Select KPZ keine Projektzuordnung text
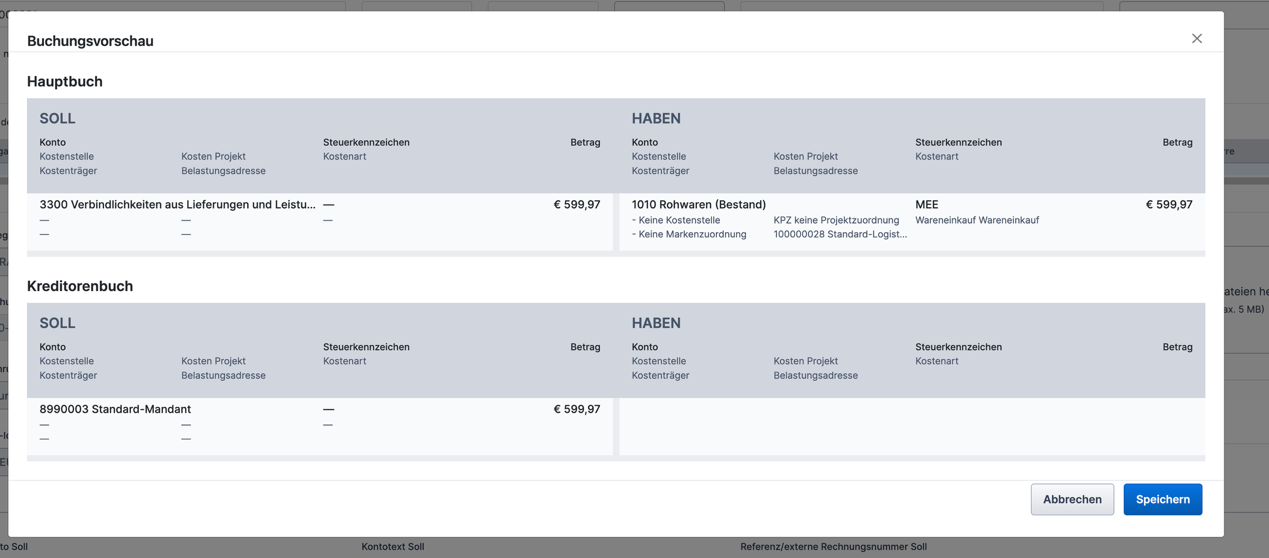The height and width of the screenshot is (558, 1269). [x=835, y=220]
